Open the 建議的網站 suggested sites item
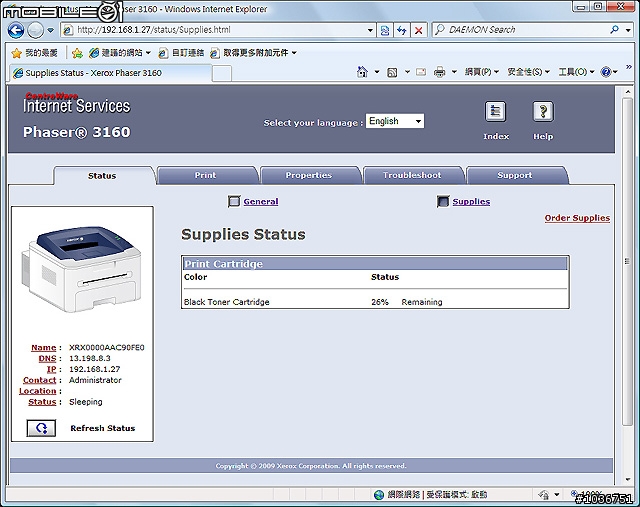 click(x=120, y=53)
